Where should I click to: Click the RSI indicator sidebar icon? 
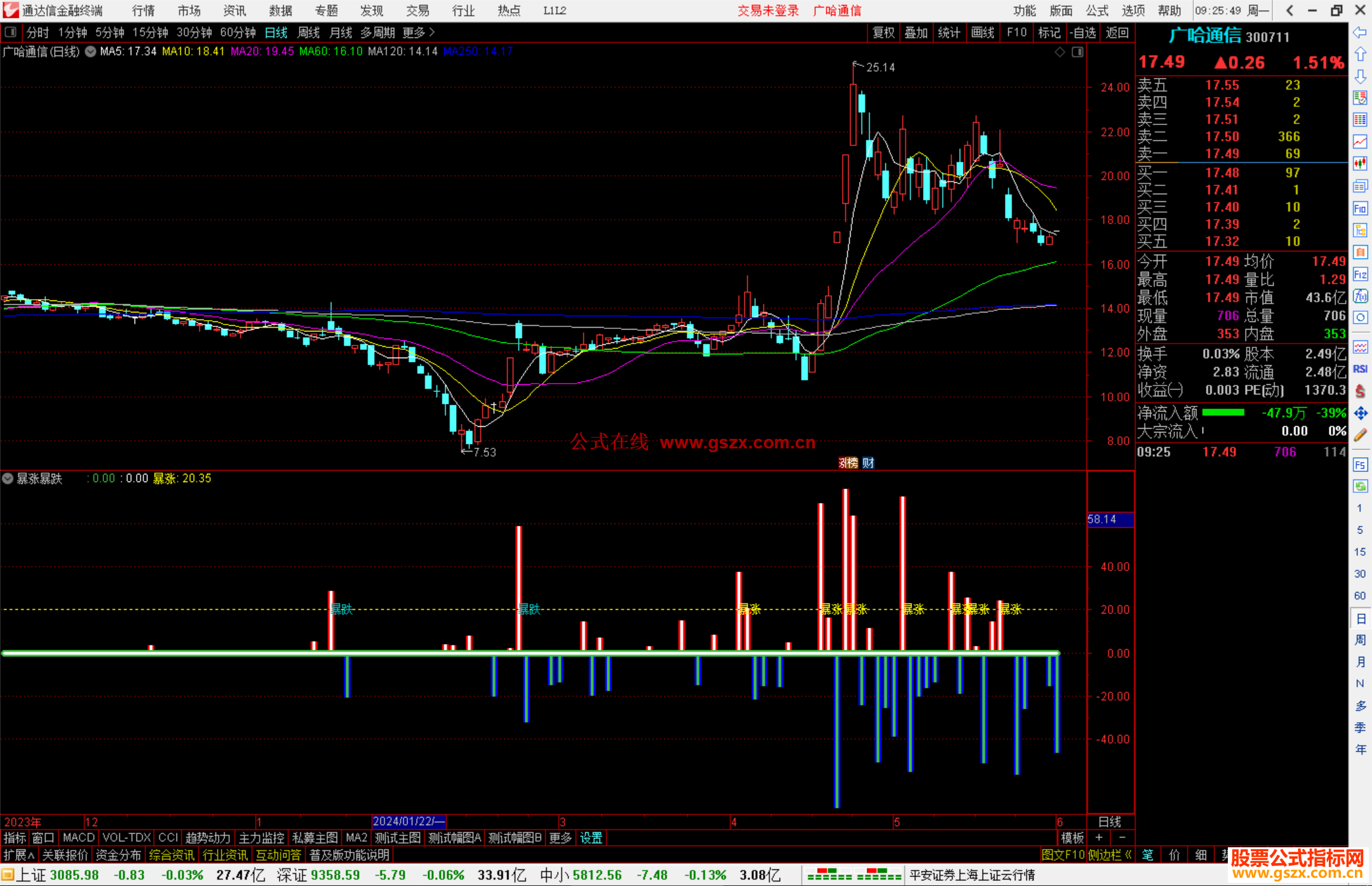1360,369
